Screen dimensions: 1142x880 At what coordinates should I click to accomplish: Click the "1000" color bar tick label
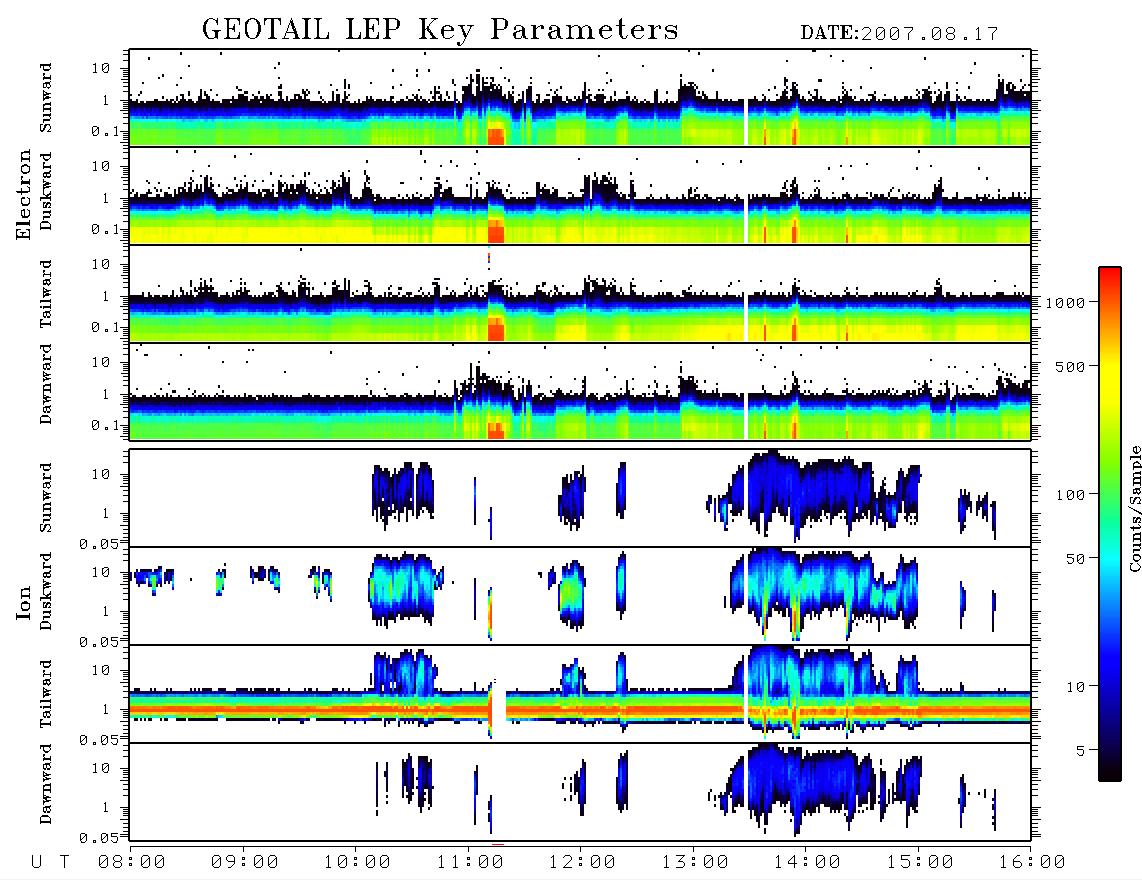(1066, 303)
